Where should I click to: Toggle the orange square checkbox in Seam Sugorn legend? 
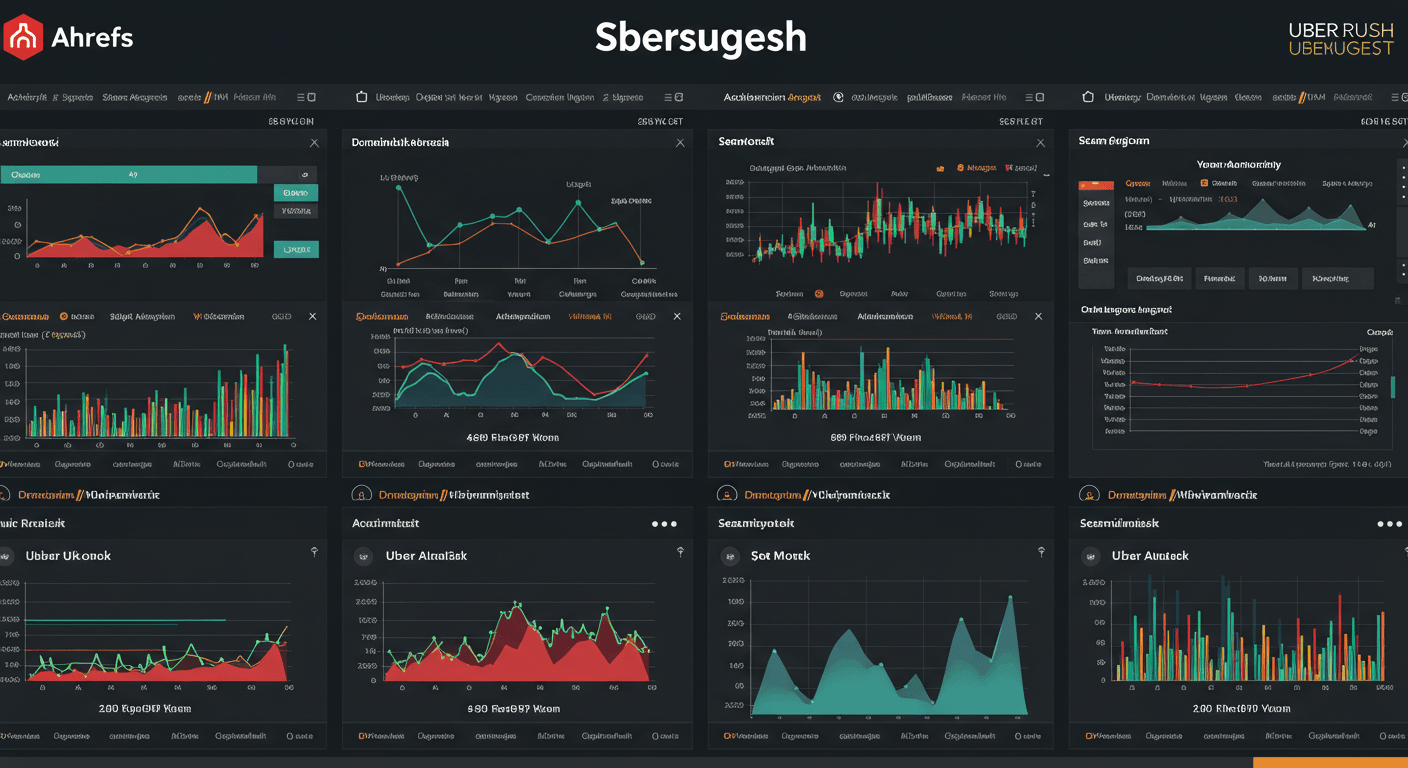1204,184
